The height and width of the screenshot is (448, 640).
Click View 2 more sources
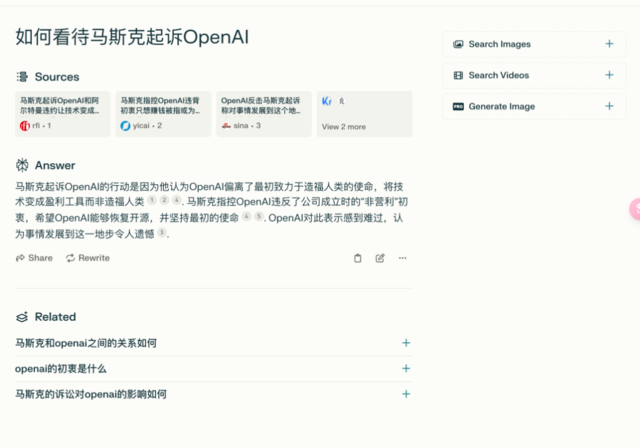[364, 114]
